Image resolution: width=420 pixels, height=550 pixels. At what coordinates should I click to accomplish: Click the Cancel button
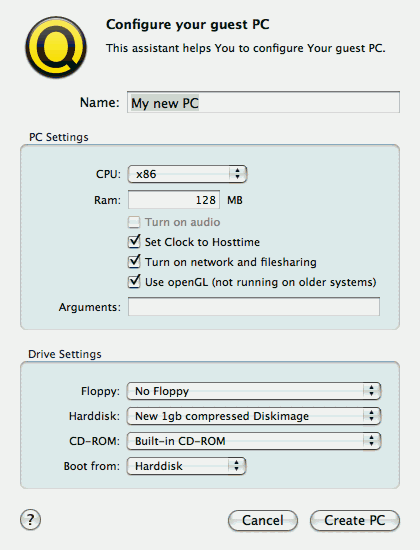[x=263, y=520]
